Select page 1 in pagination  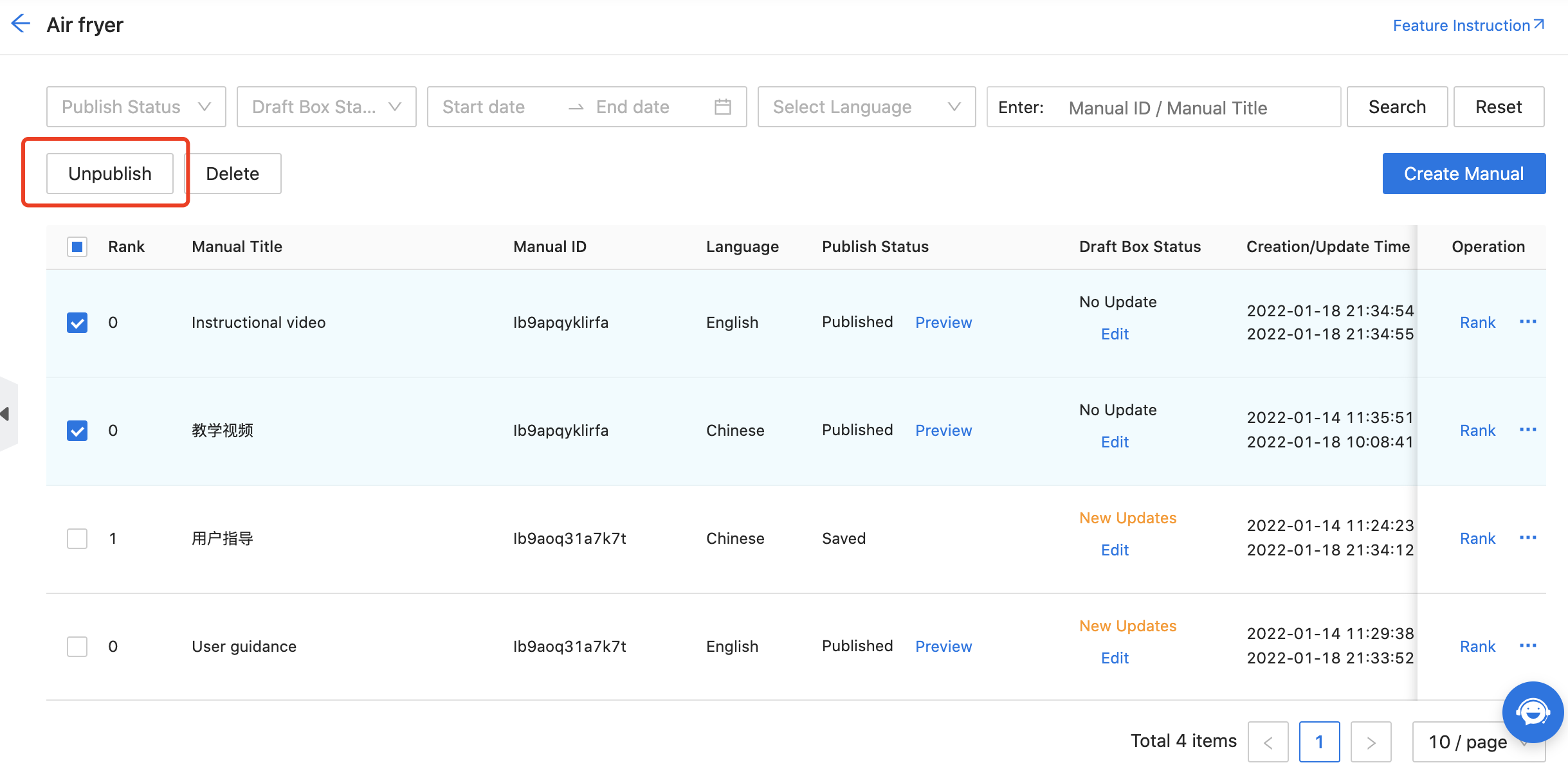1320,742
